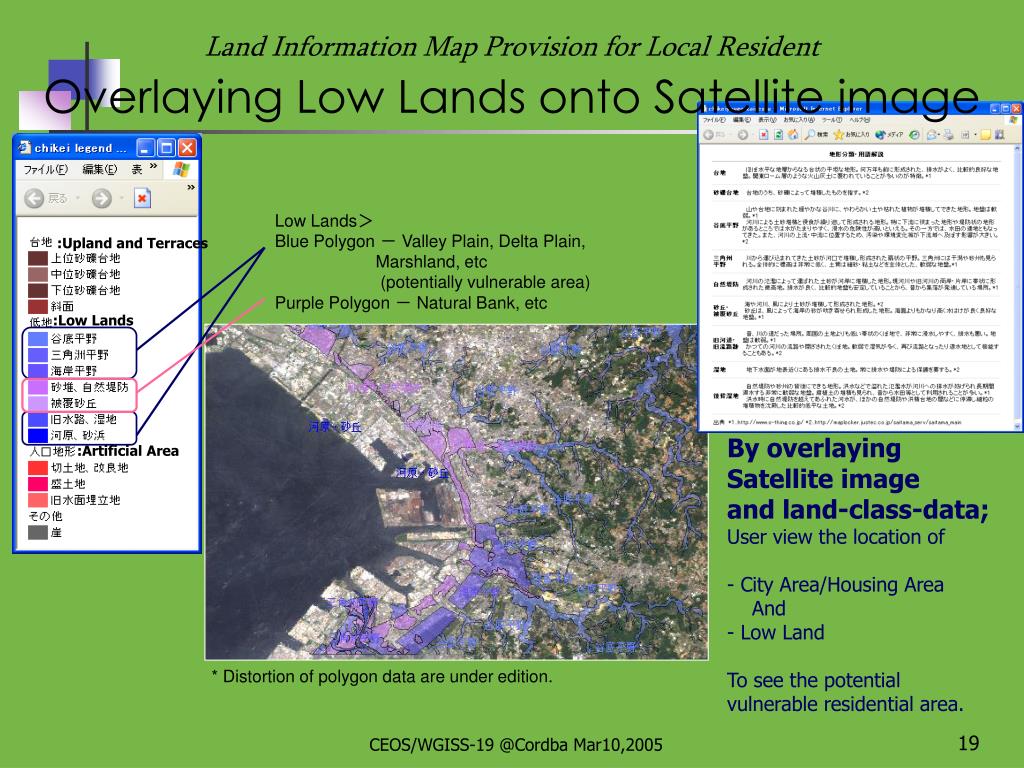
Task: Click Back button in Internet Explorer glossary window
Action: click(x=708, y=135)
